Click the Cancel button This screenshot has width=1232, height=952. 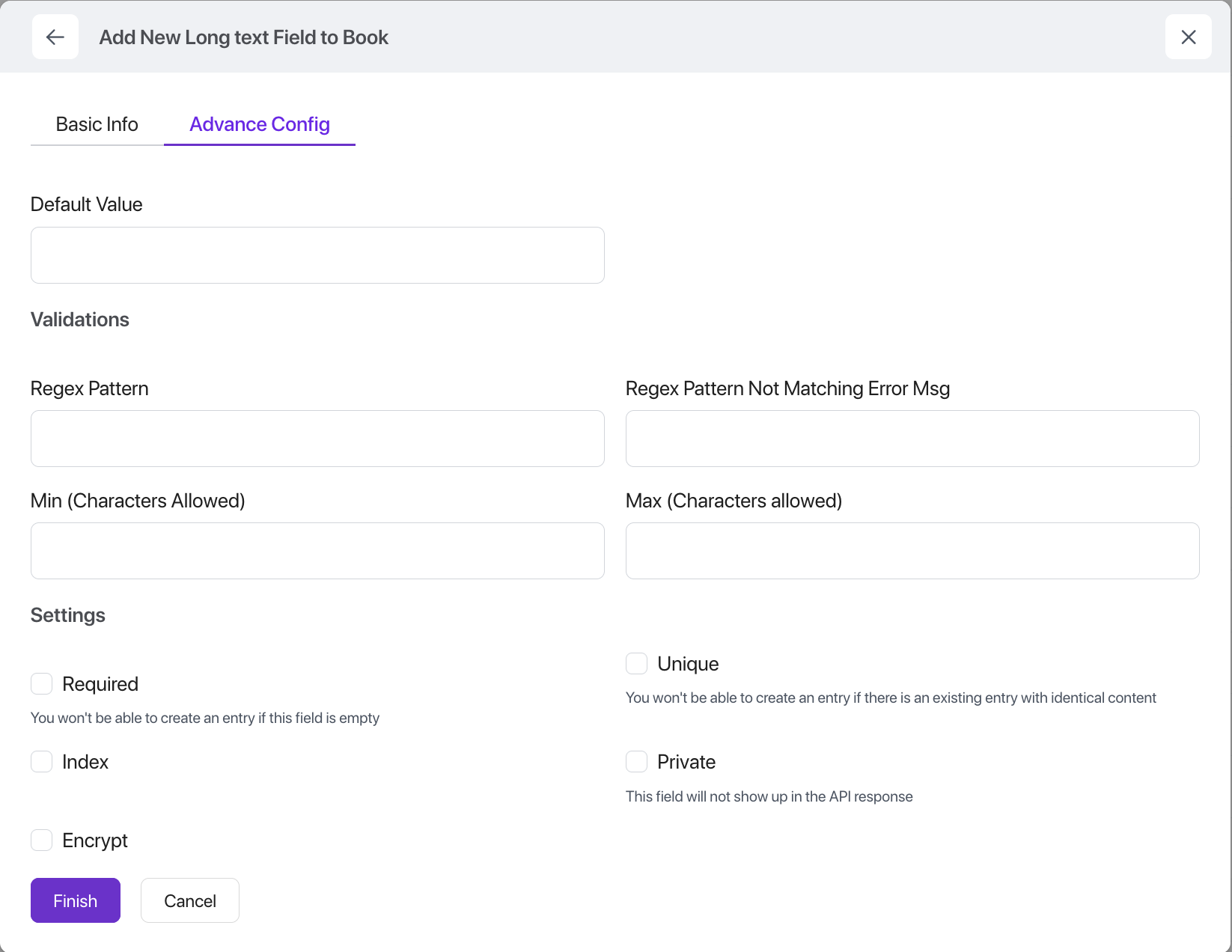(x=190, y=900)
